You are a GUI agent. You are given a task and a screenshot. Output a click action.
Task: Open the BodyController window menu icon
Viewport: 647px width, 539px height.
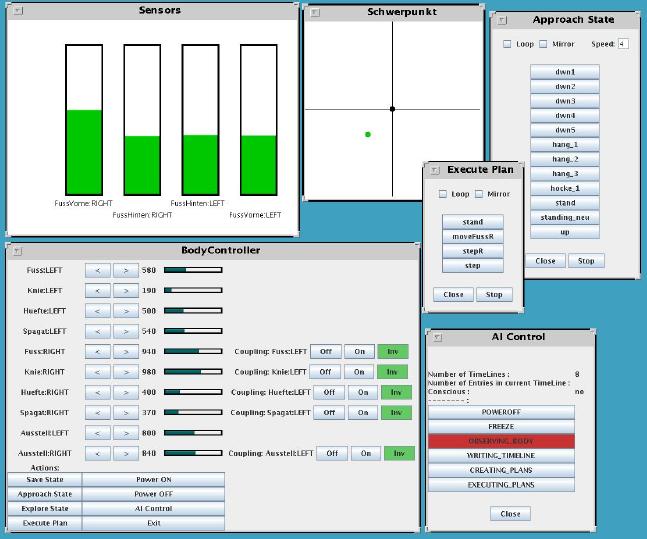18,250
